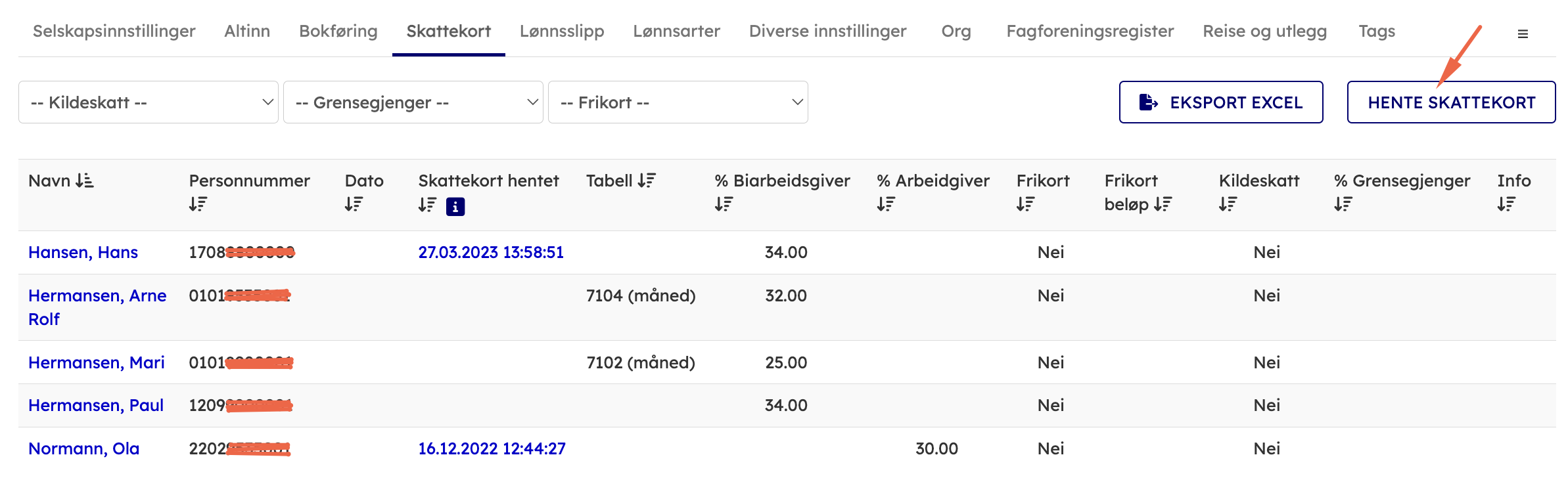Sort by Dato column icon
This screenshot has height=499, width=1568.
[354, 205]
